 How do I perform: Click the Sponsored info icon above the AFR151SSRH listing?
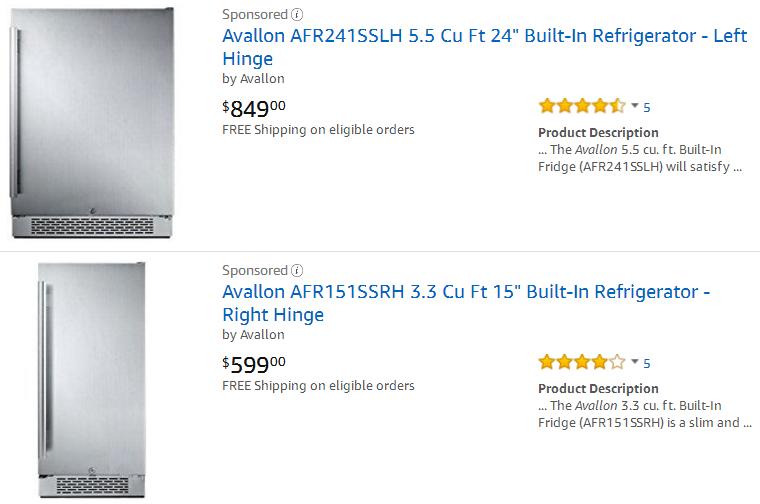point(297,270)
